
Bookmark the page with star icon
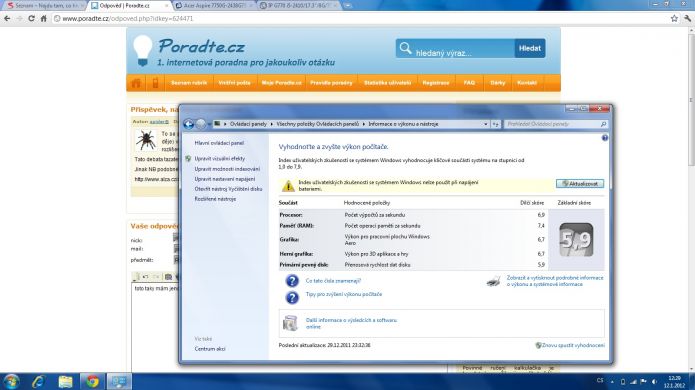tap(674, 19)
